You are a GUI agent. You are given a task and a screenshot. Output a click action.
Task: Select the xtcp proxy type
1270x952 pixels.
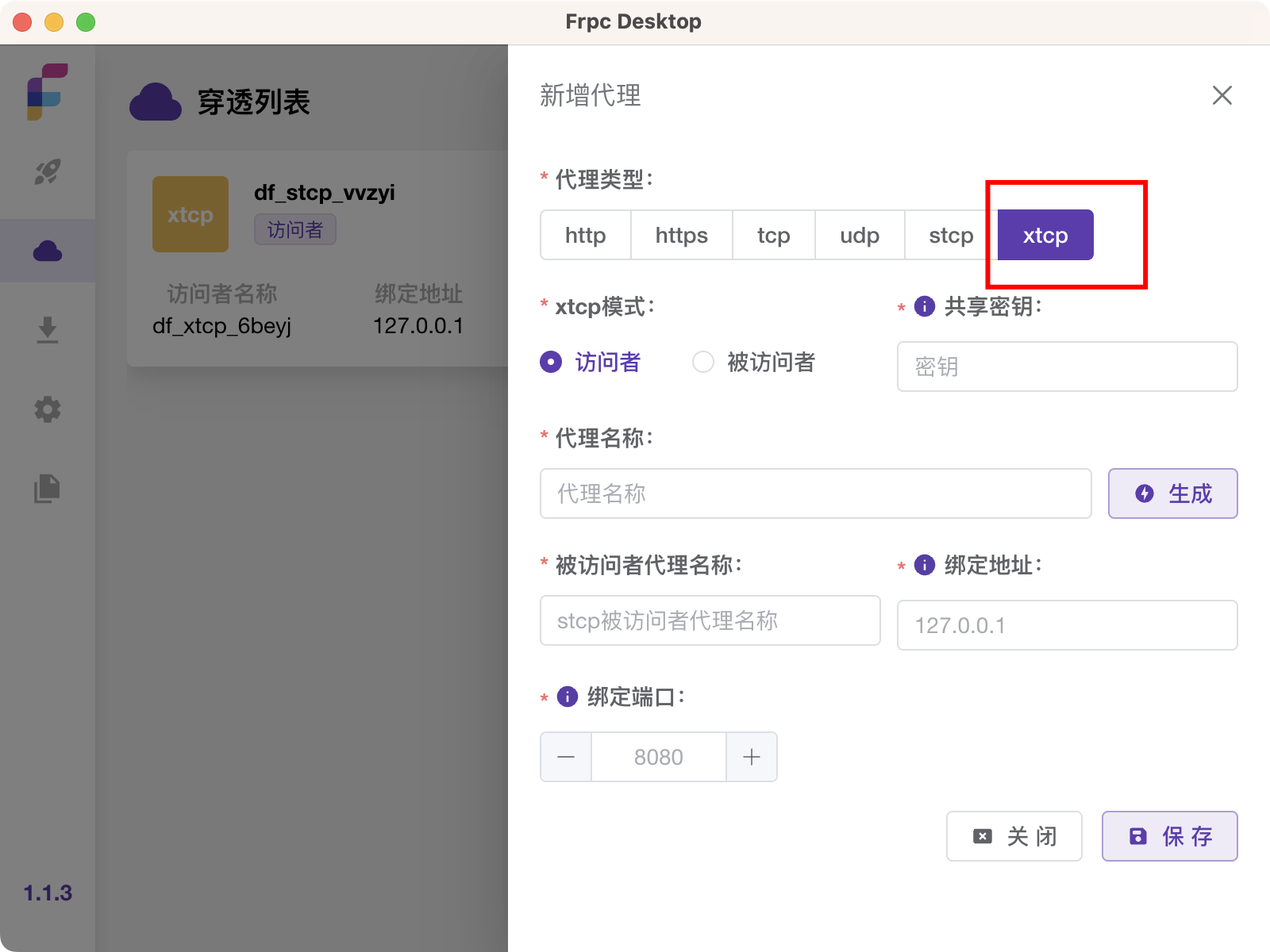(1045, 236)
